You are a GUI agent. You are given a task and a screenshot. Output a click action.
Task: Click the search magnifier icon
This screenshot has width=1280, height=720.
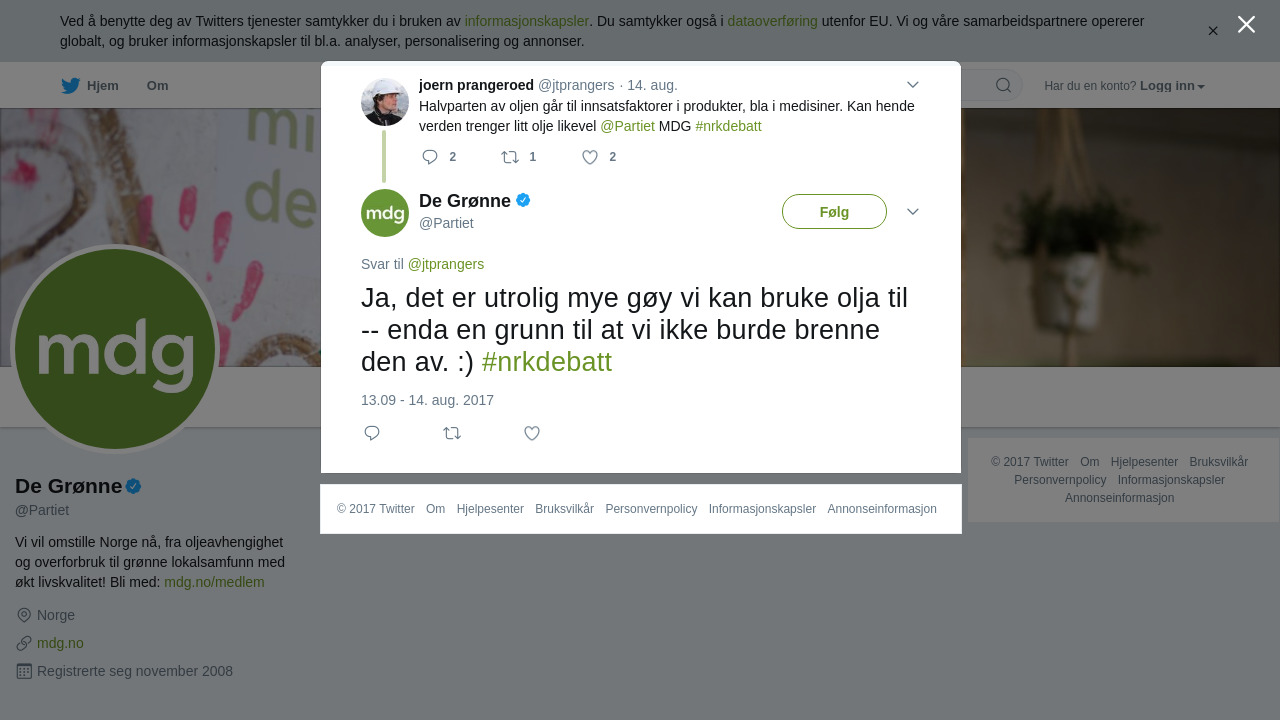(1003, 85)
